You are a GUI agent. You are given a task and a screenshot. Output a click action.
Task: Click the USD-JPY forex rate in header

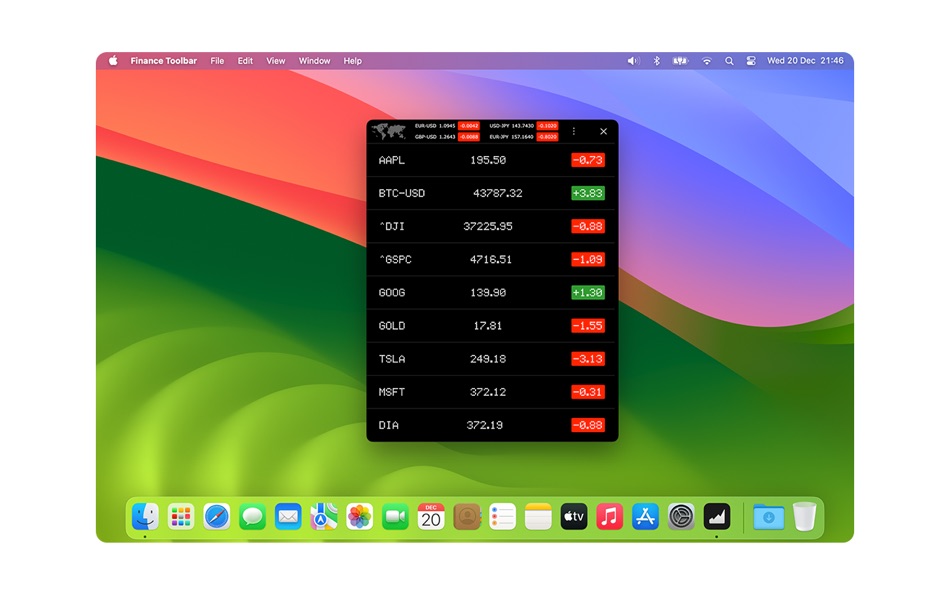pos(523,126)
